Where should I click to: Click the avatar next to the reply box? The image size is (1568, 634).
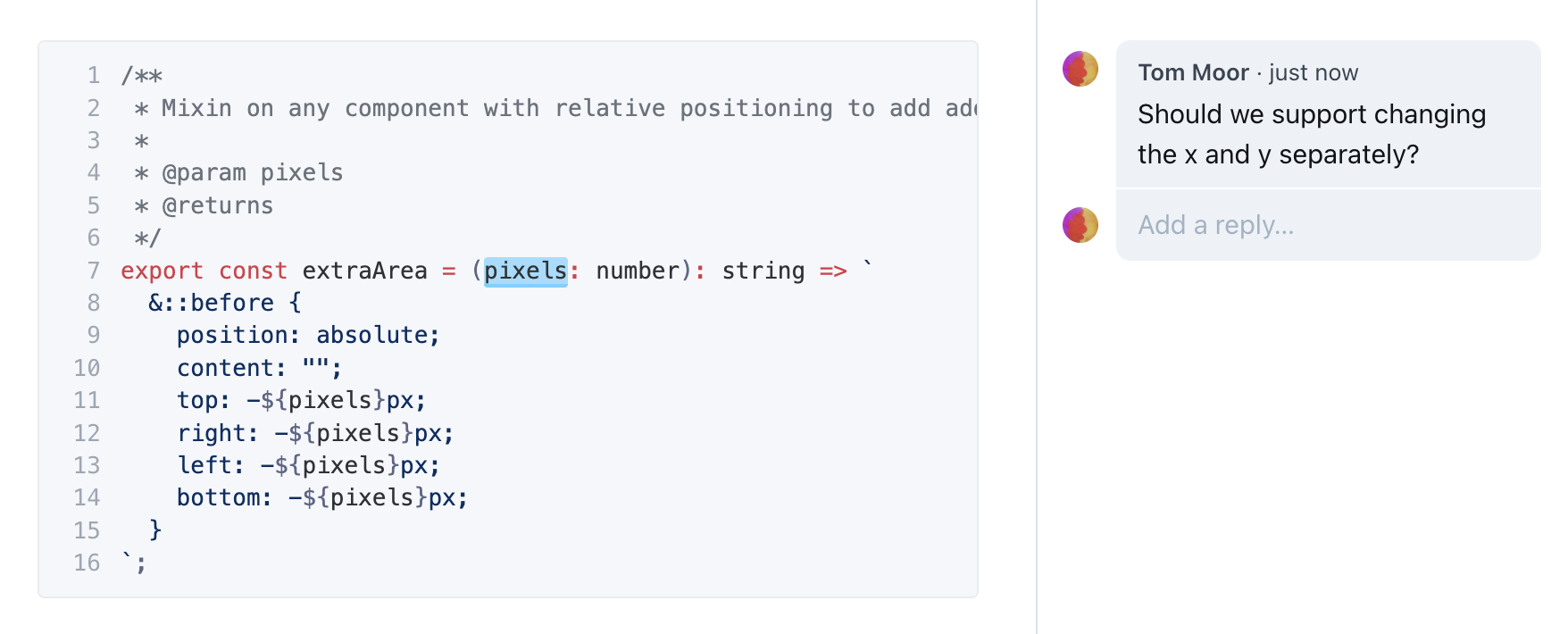coord(1080,224)
